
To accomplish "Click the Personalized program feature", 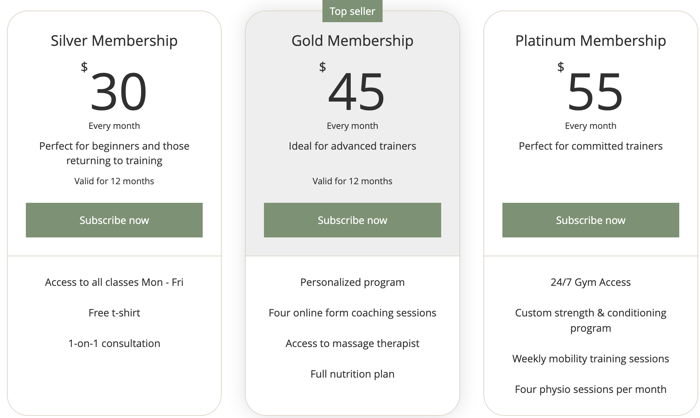I will (x=352, y=282).
